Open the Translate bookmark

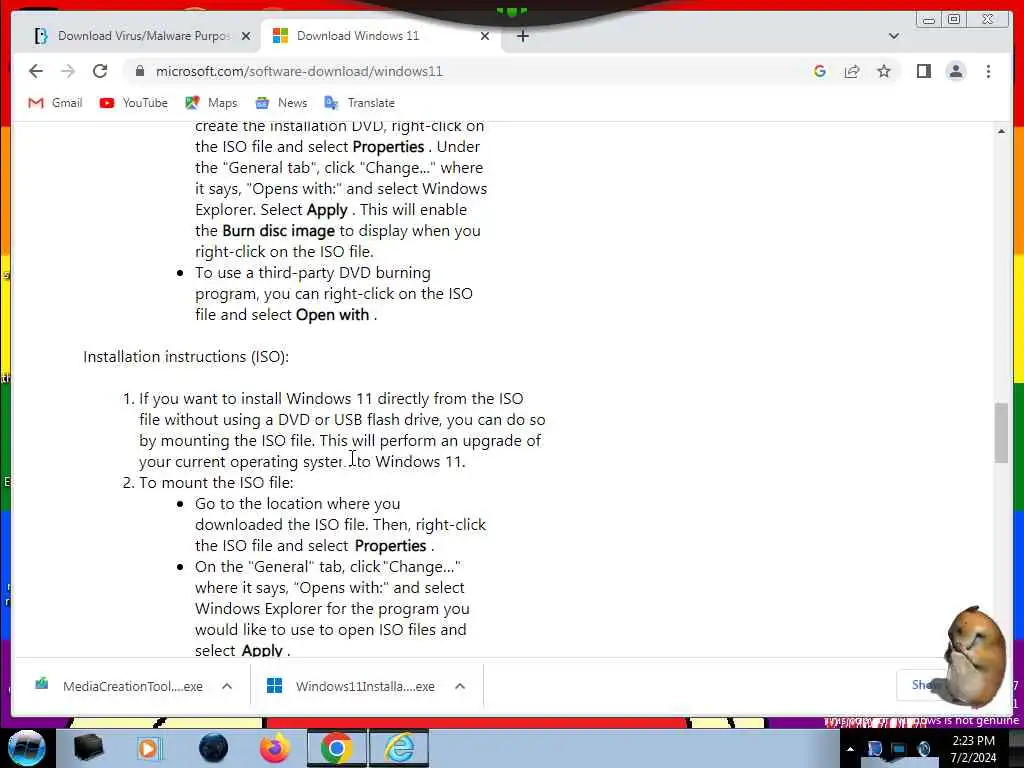(x=359, y=103)
